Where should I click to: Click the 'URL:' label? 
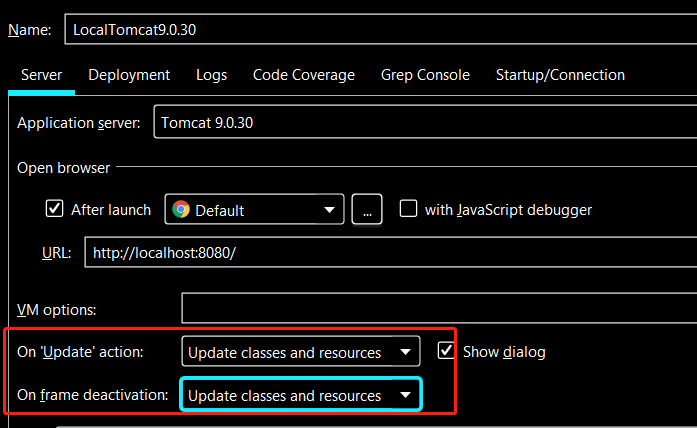pyautogui.click(x=56, y=253)
